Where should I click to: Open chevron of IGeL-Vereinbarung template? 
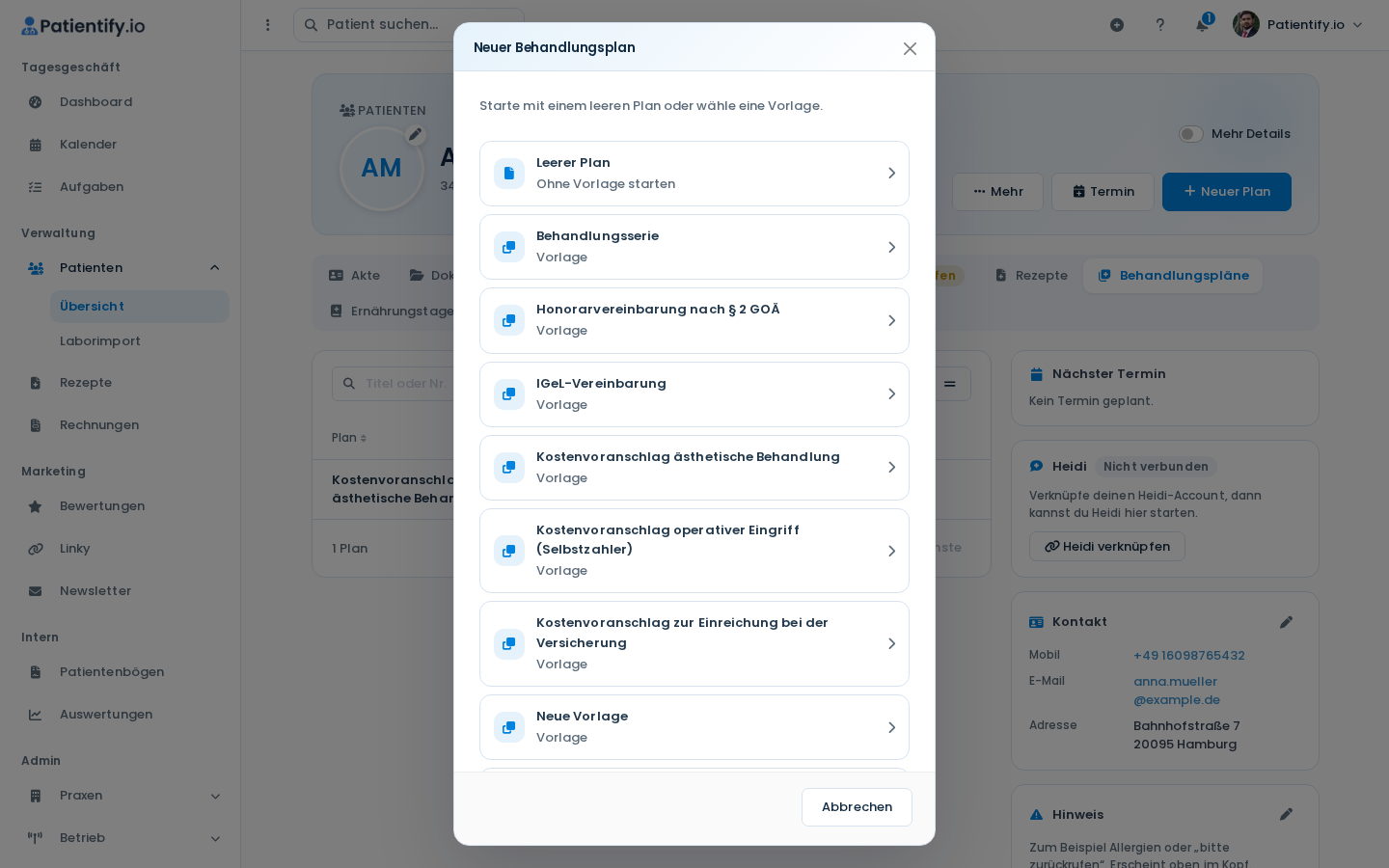point(891,394)
